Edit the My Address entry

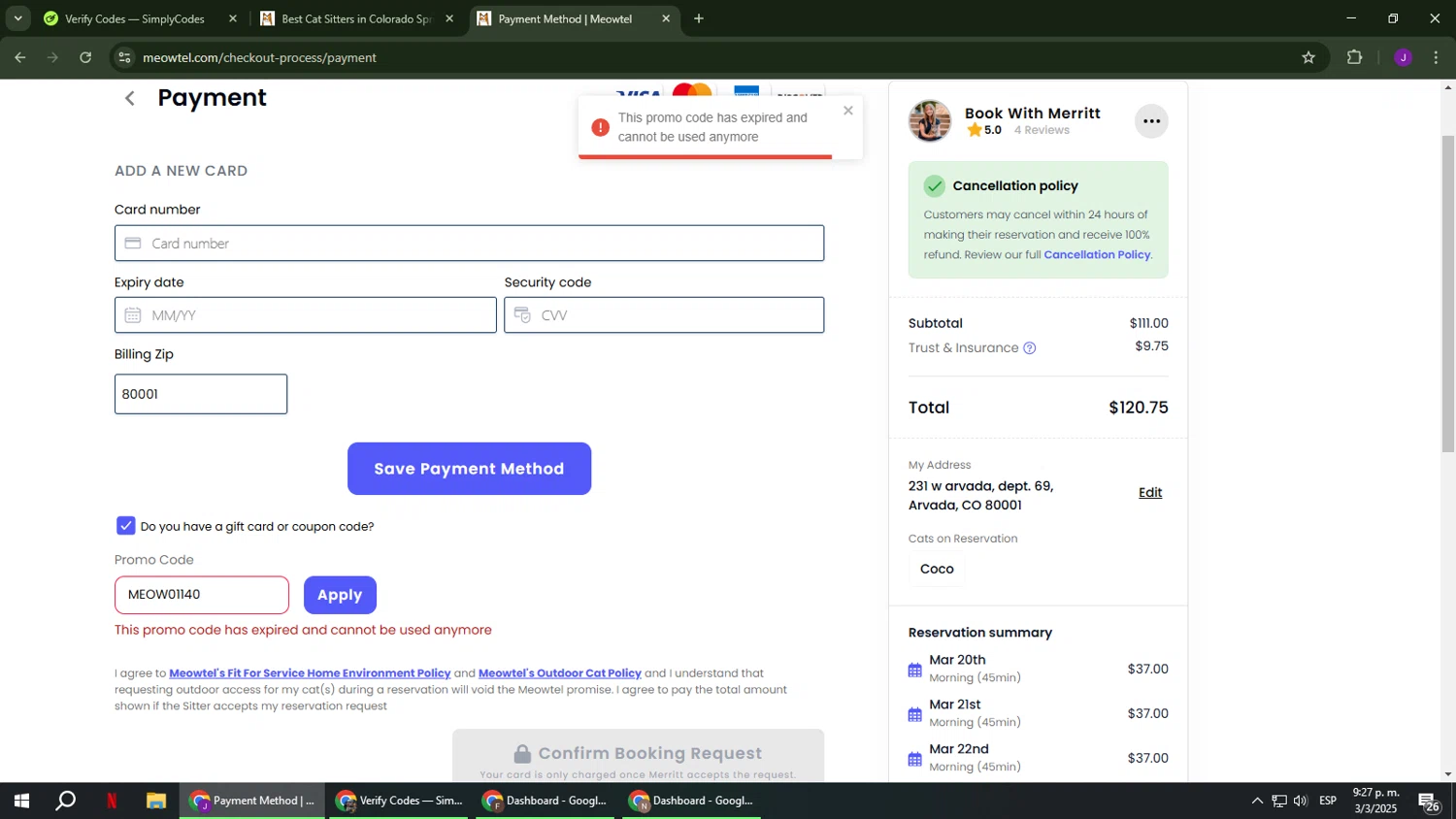point(1150,493)
